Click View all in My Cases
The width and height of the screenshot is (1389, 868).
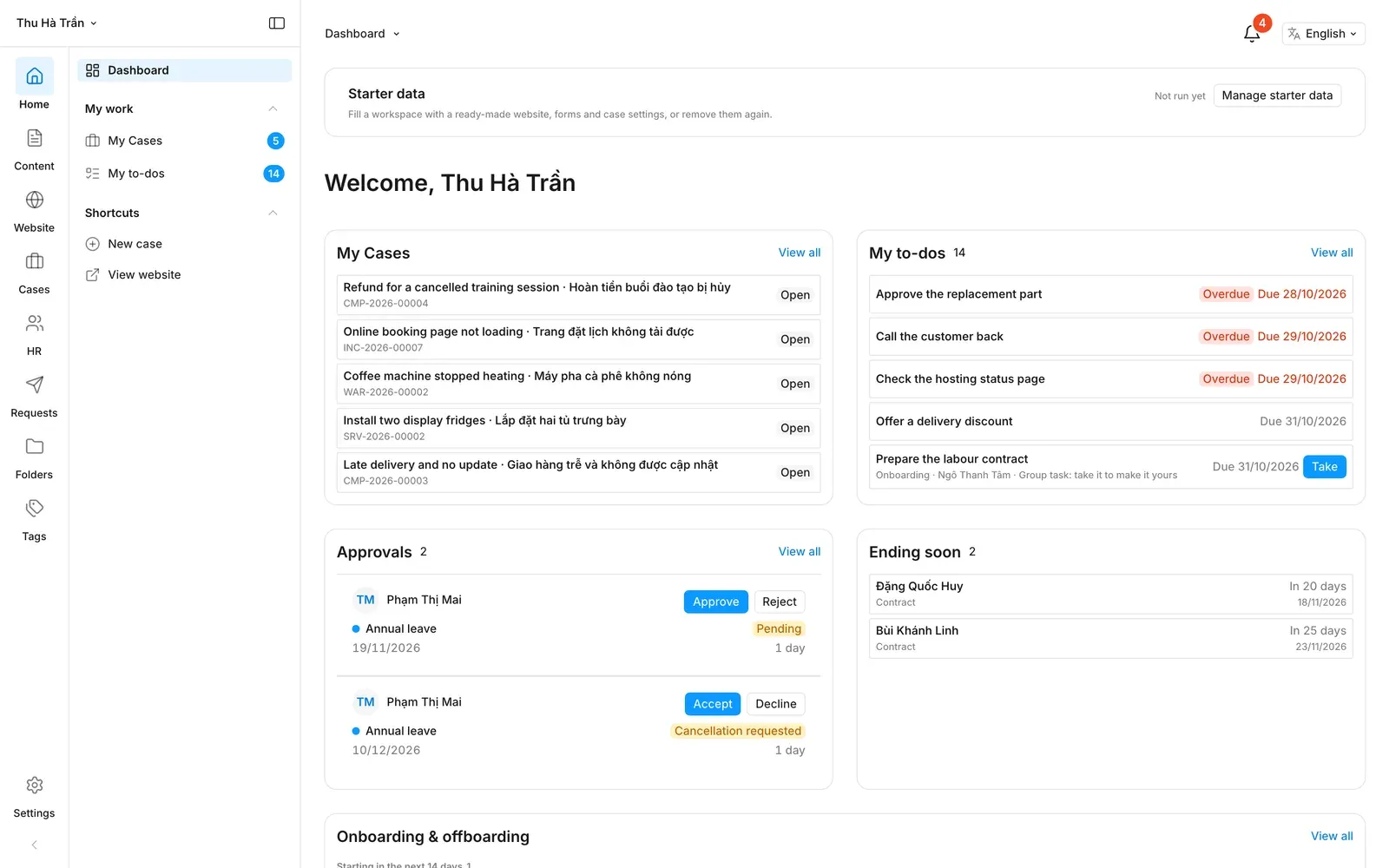(799, 253)
